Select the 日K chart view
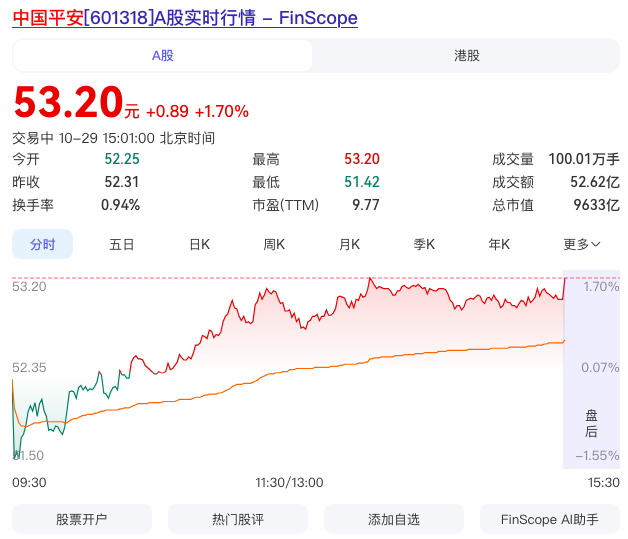 (199, 244)
